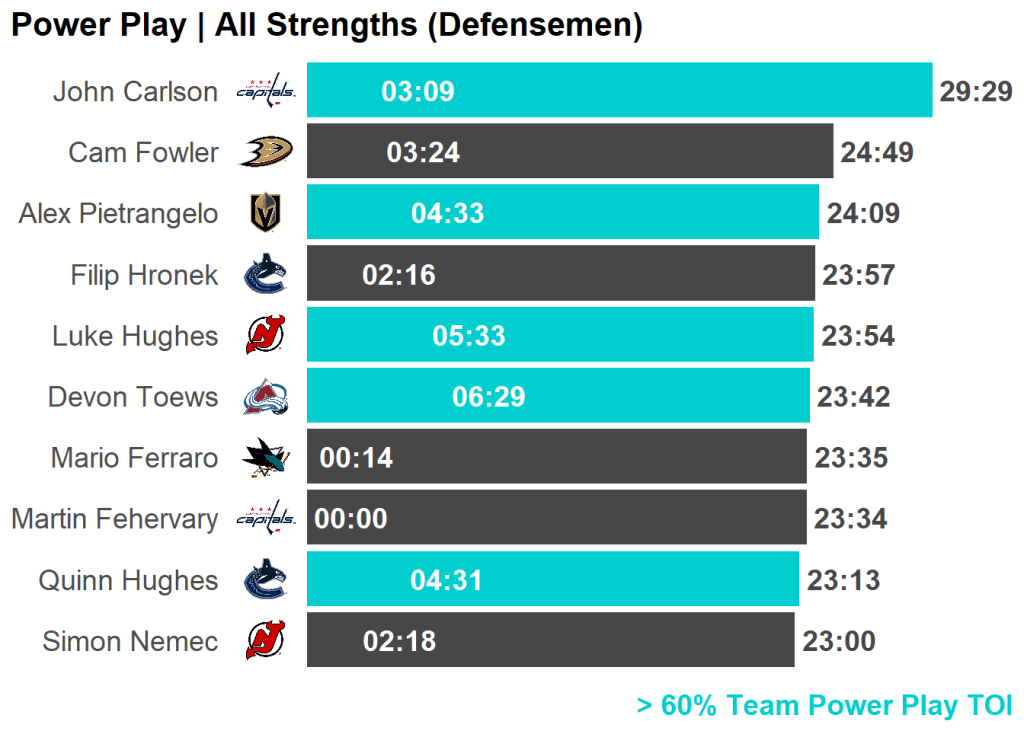Screen dimensions: 1024x731
Task: Click the Colorado Avalanche logo
Action: coord(265,397)
